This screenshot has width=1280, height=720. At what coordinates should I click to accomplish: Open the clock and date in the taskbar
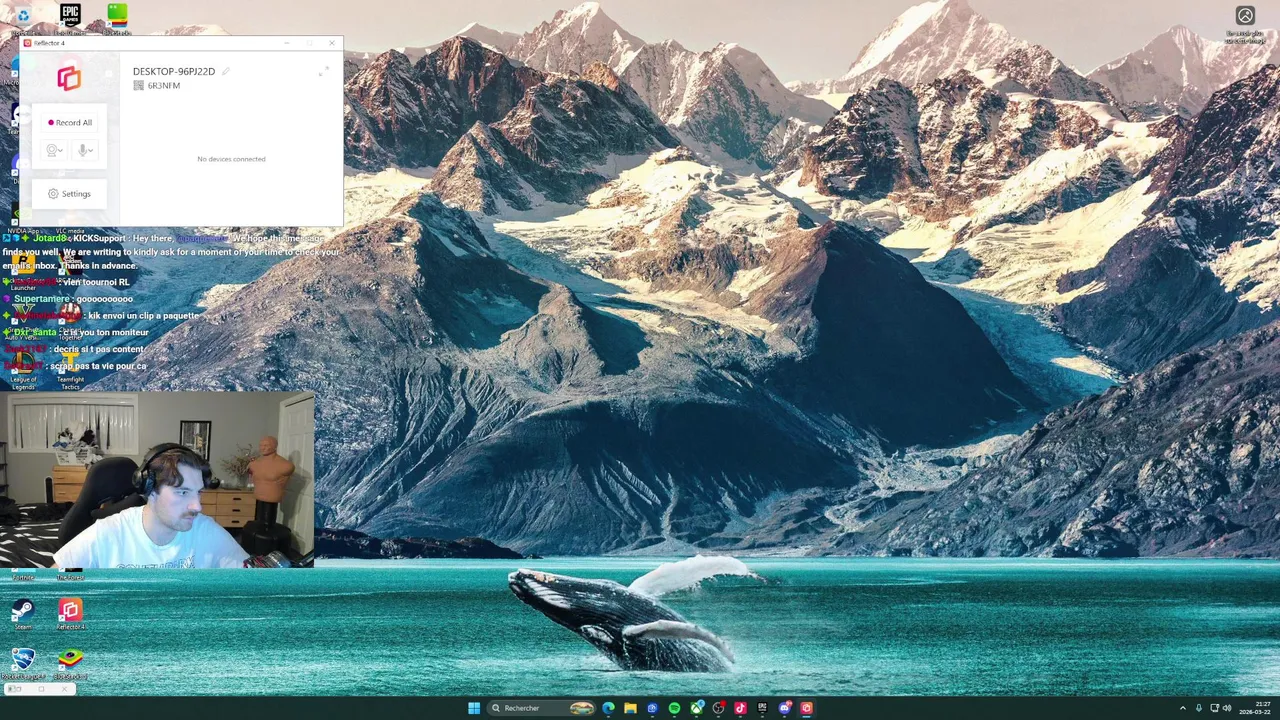[x=1255, y=708]
